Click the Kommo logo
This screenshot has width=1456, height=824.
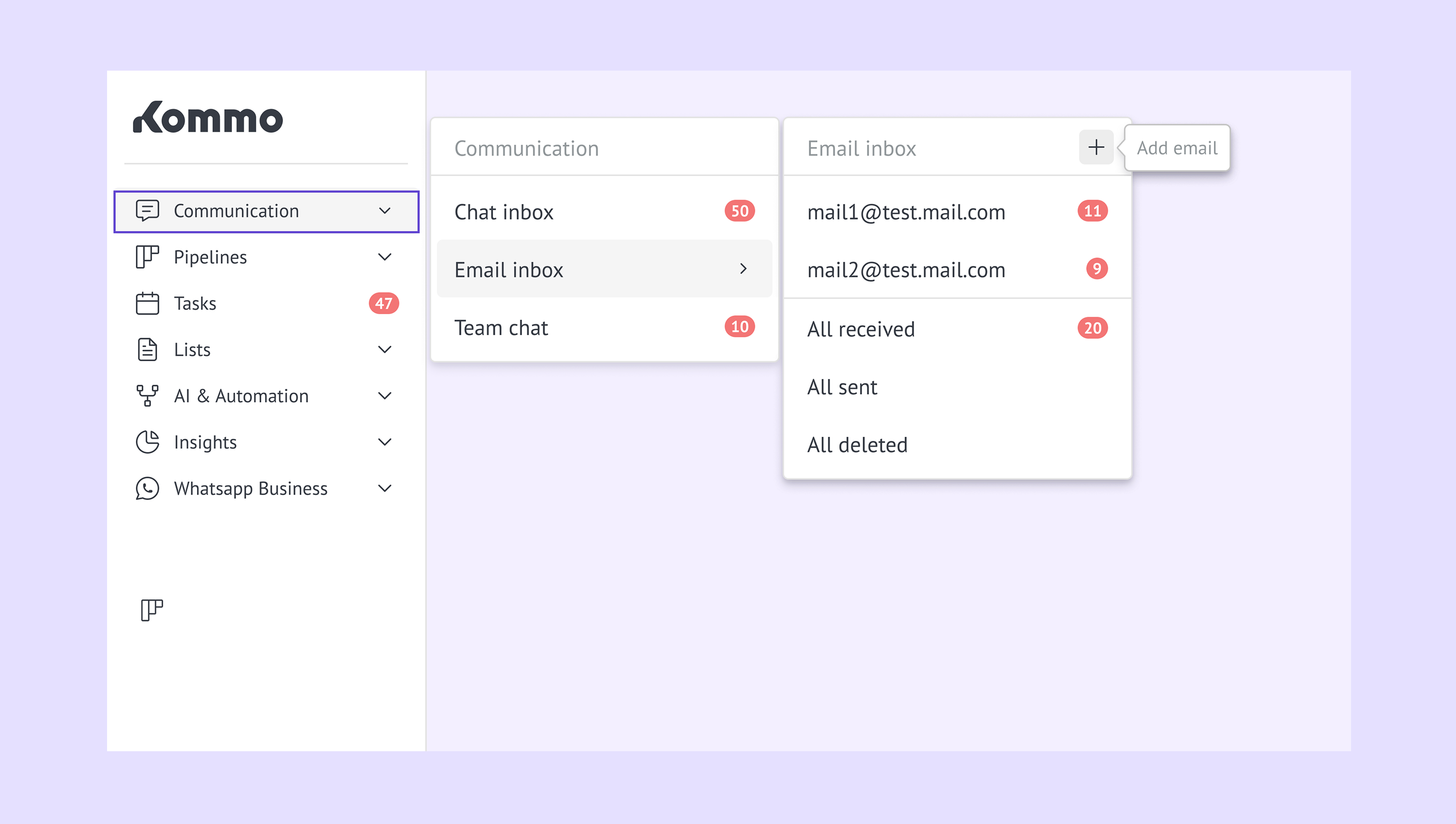click(x=208, y=118)
